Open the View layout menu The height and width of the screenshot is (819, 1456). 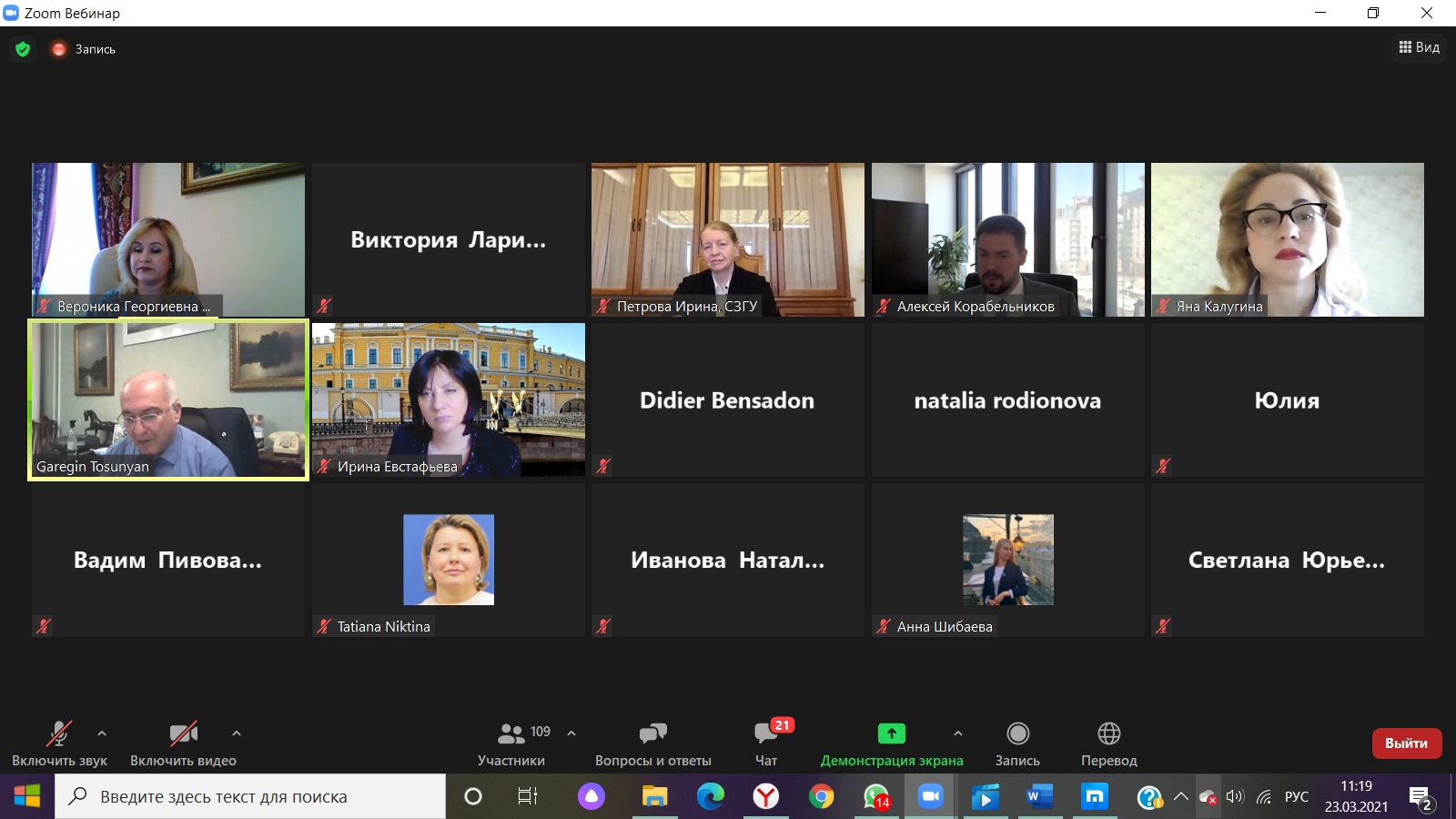click(1419, 47)
